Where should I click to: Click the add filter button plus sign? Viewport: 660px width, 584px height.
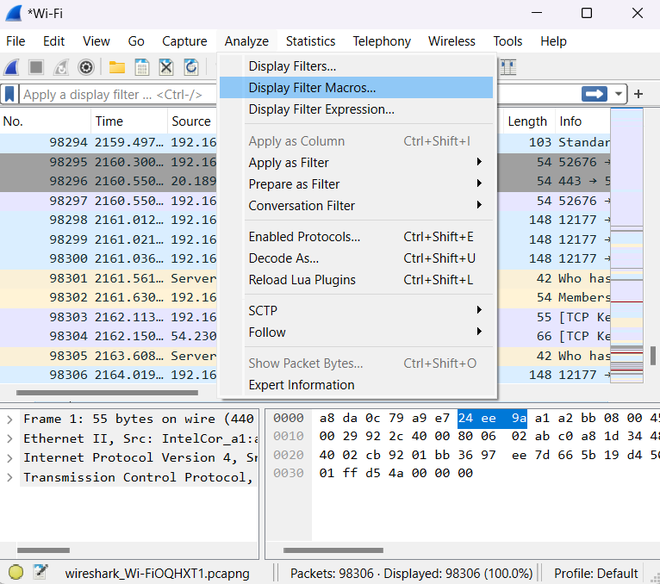tap(639, 94)
